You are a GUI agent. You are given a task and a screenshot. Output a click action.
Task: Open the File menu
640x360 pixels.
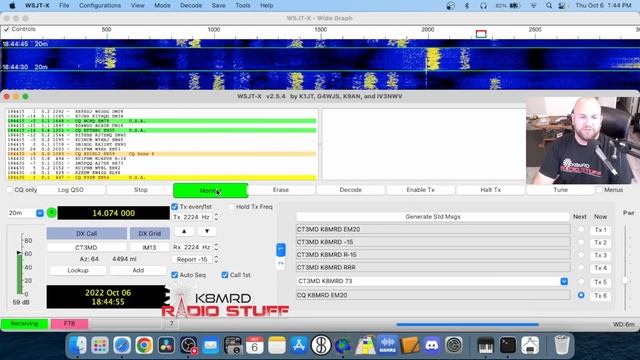click(64, 5)
